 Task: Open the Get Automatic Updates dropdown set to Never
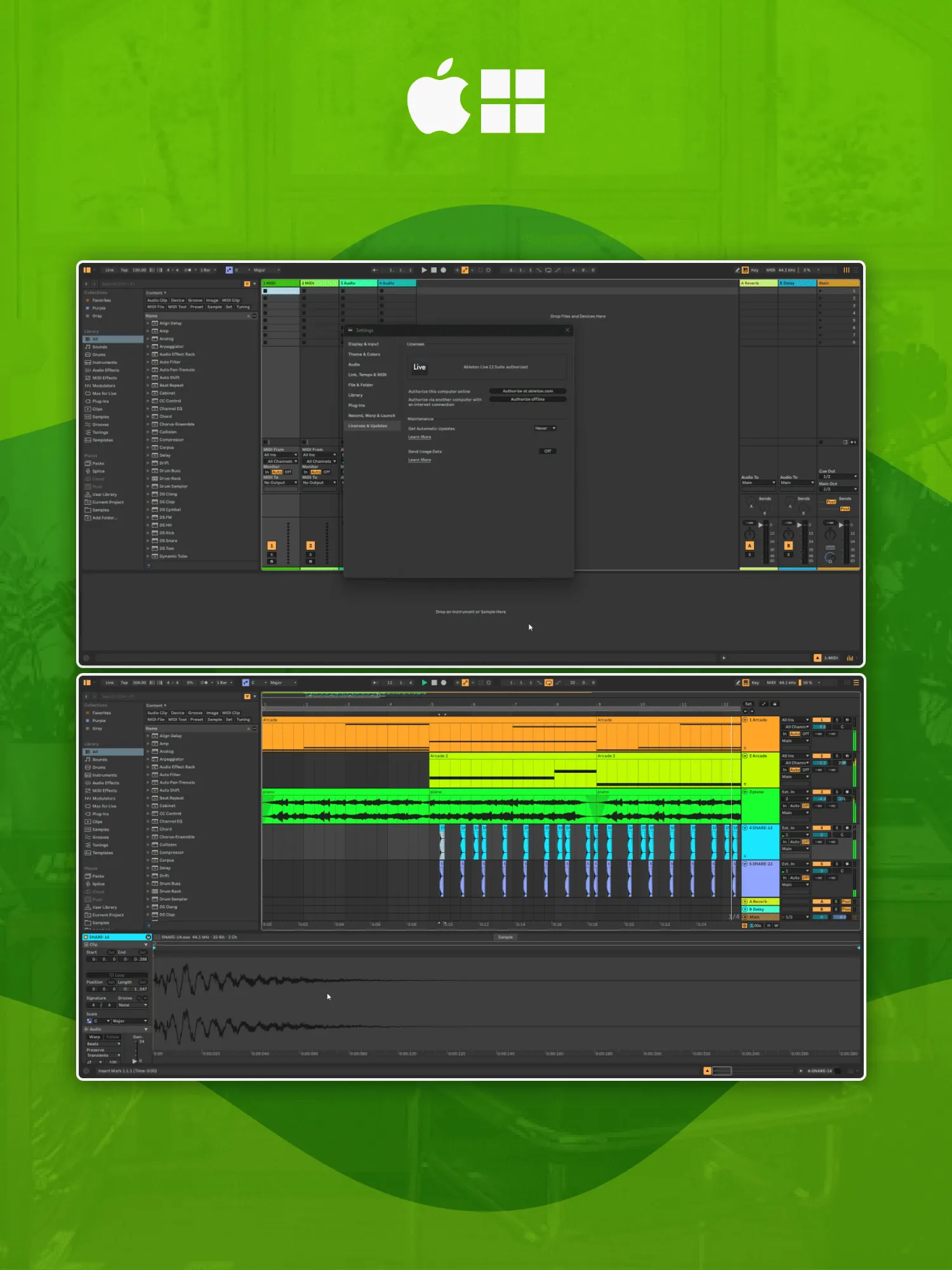[545, 429]
